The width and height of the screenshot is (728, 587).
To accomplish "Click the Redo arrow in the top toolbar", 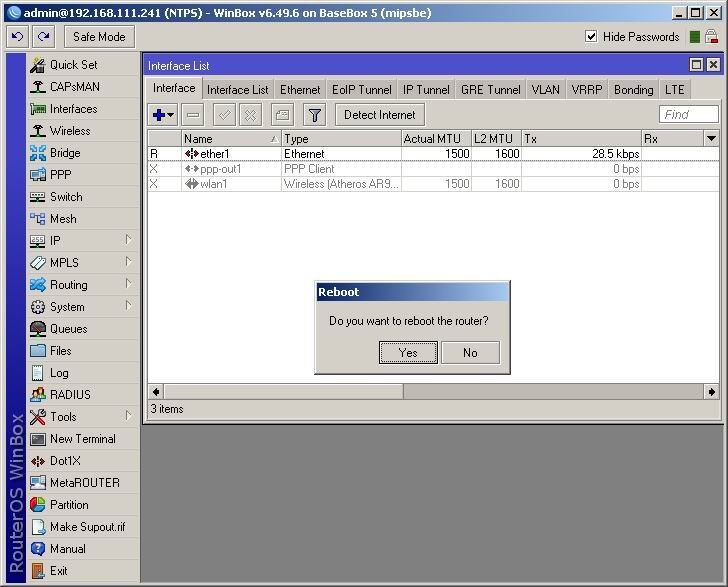I will tap(43, 37).
